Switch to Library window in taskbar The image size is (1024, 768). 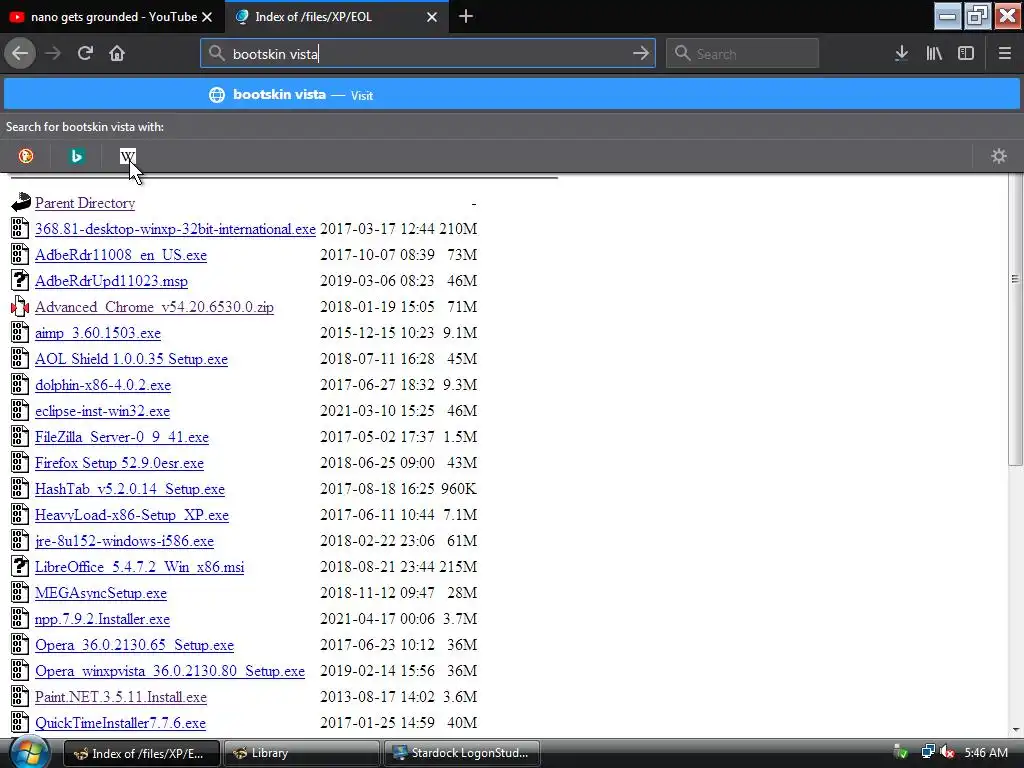[x=301, y=753]
